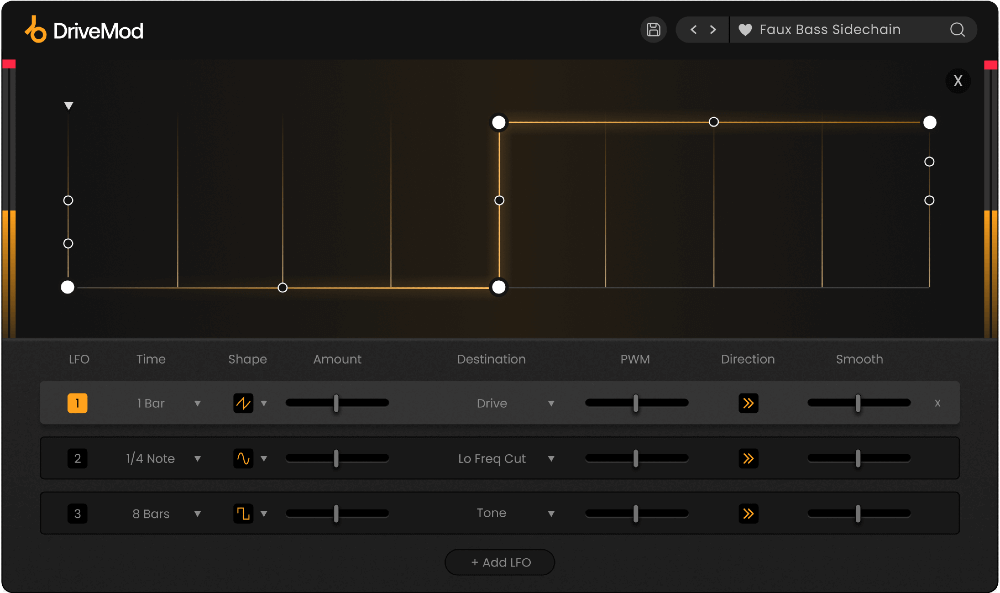Click the sawtooth shape icon on LFO 1

point(245,403)
